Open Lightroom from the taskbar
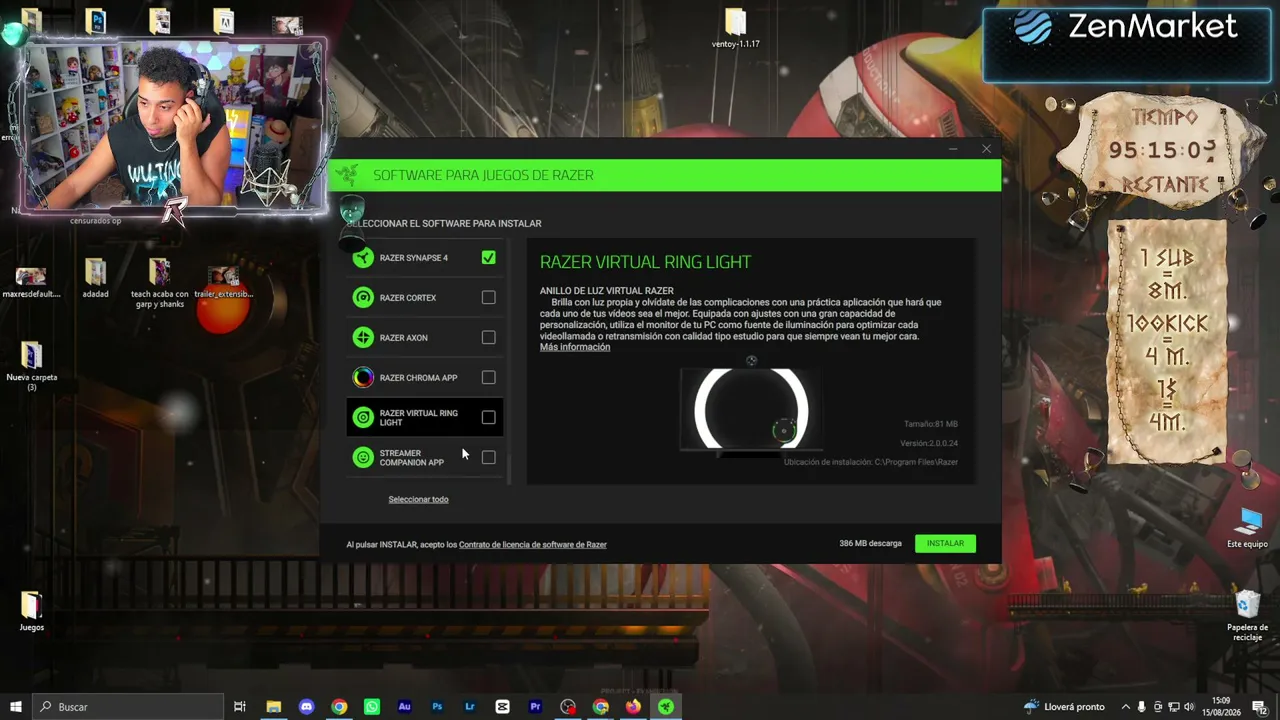This screenshot has height=720, width=1280. click(x=470, y=707)
